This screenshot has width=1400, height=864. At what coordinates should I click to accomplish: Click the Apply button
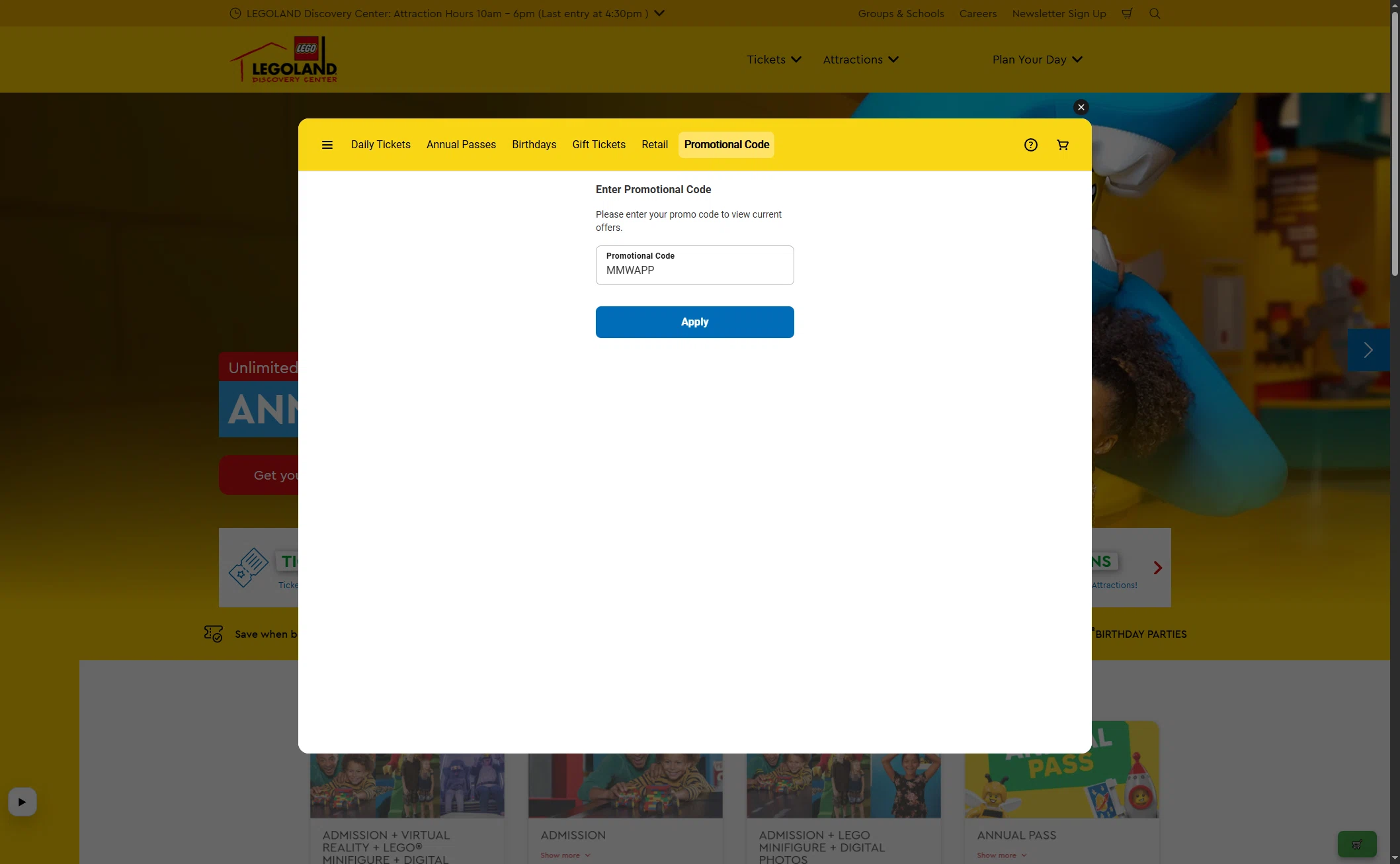click(x=694, y=322)
